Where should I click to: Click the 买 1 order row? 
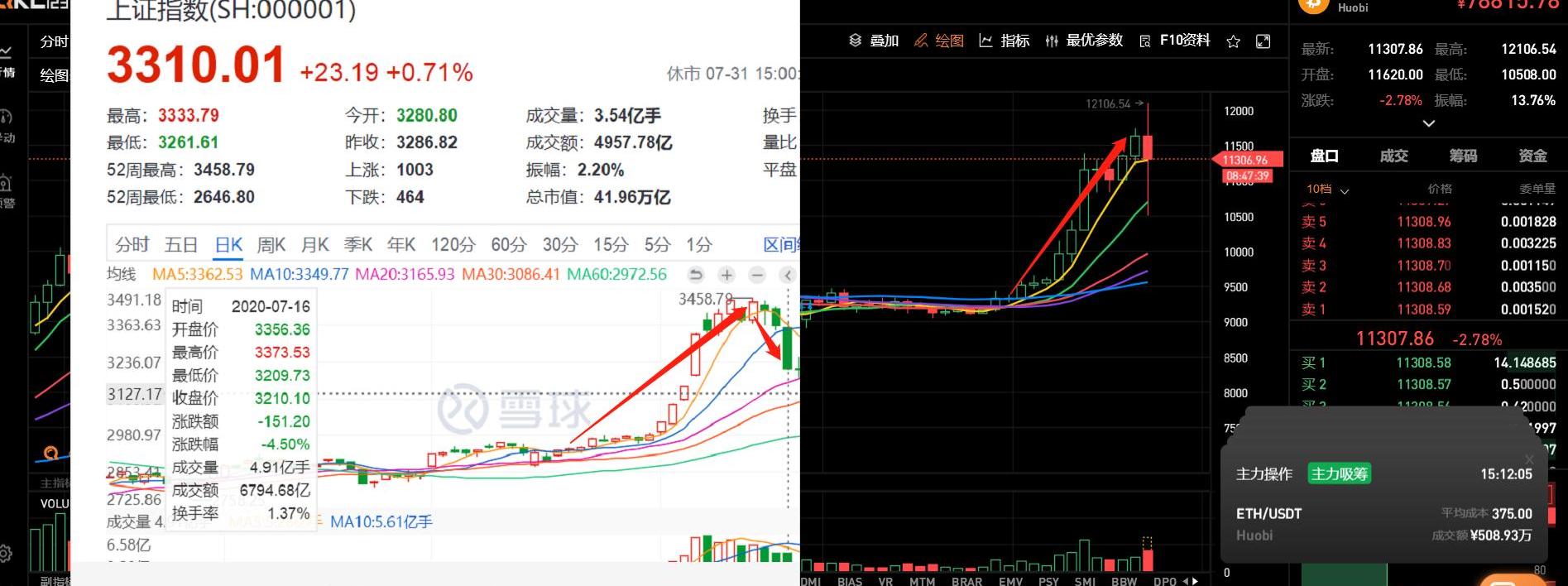click(1428, 363)
